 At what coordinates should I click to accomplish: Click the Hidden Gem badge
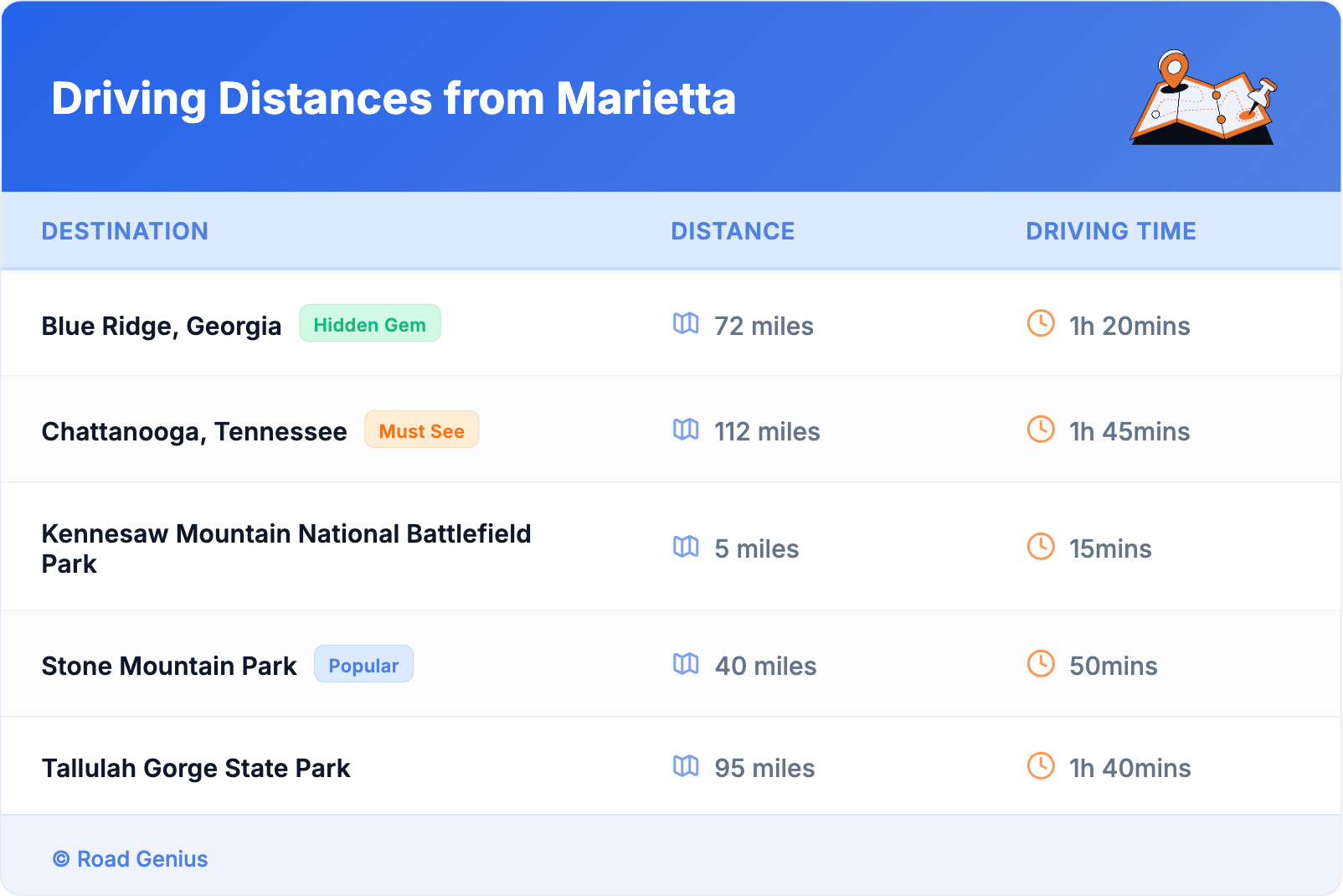pyautogui.click(x=369, y=324)
